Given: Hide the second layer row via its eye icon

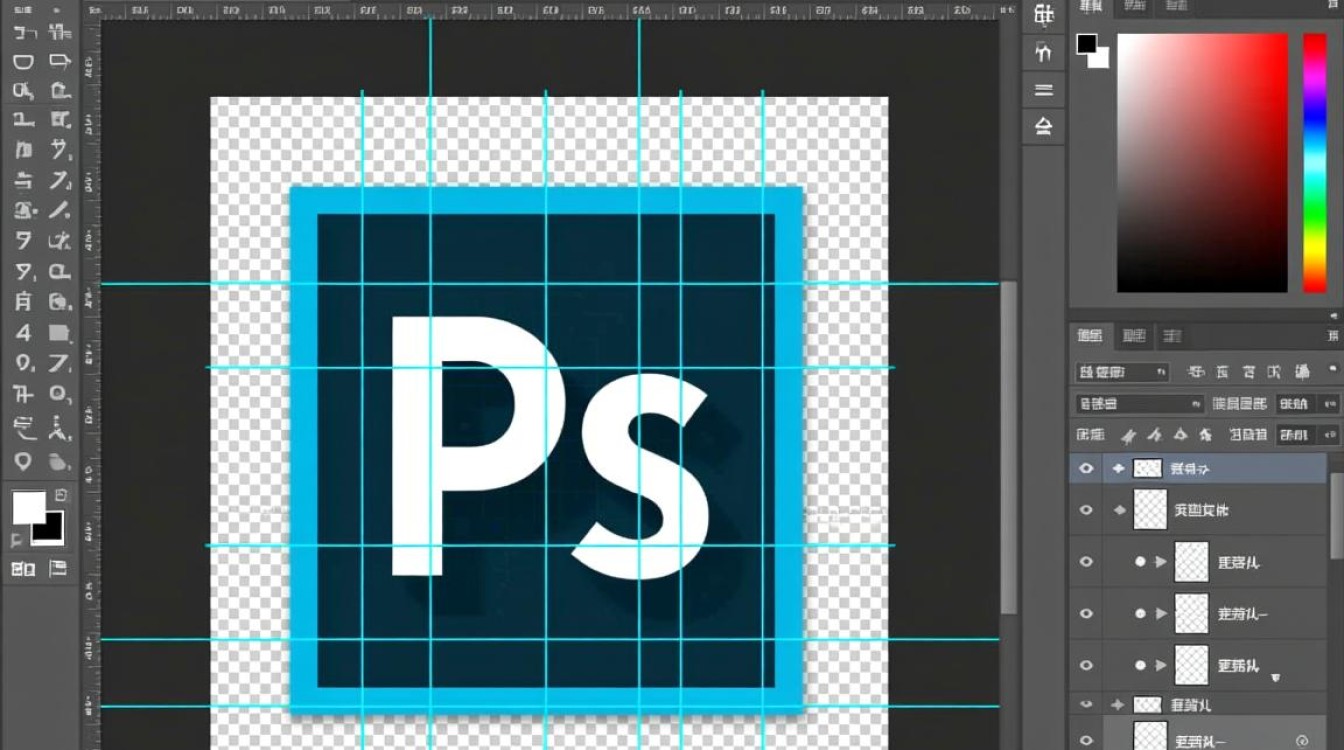Looking at the screenshot, I should click(x=1086, y=510).
